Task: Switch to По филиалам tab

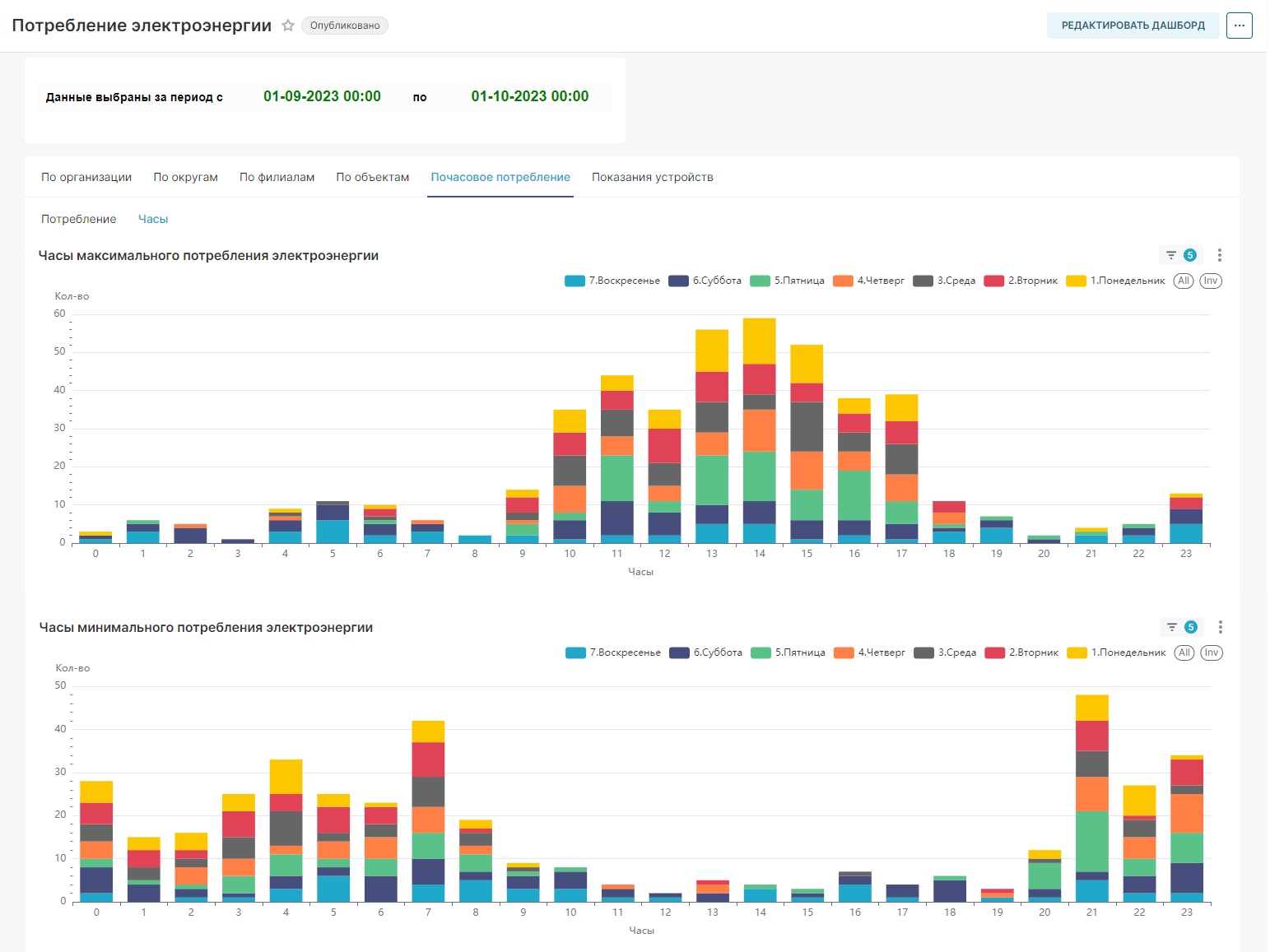Action: click(277, 177)
